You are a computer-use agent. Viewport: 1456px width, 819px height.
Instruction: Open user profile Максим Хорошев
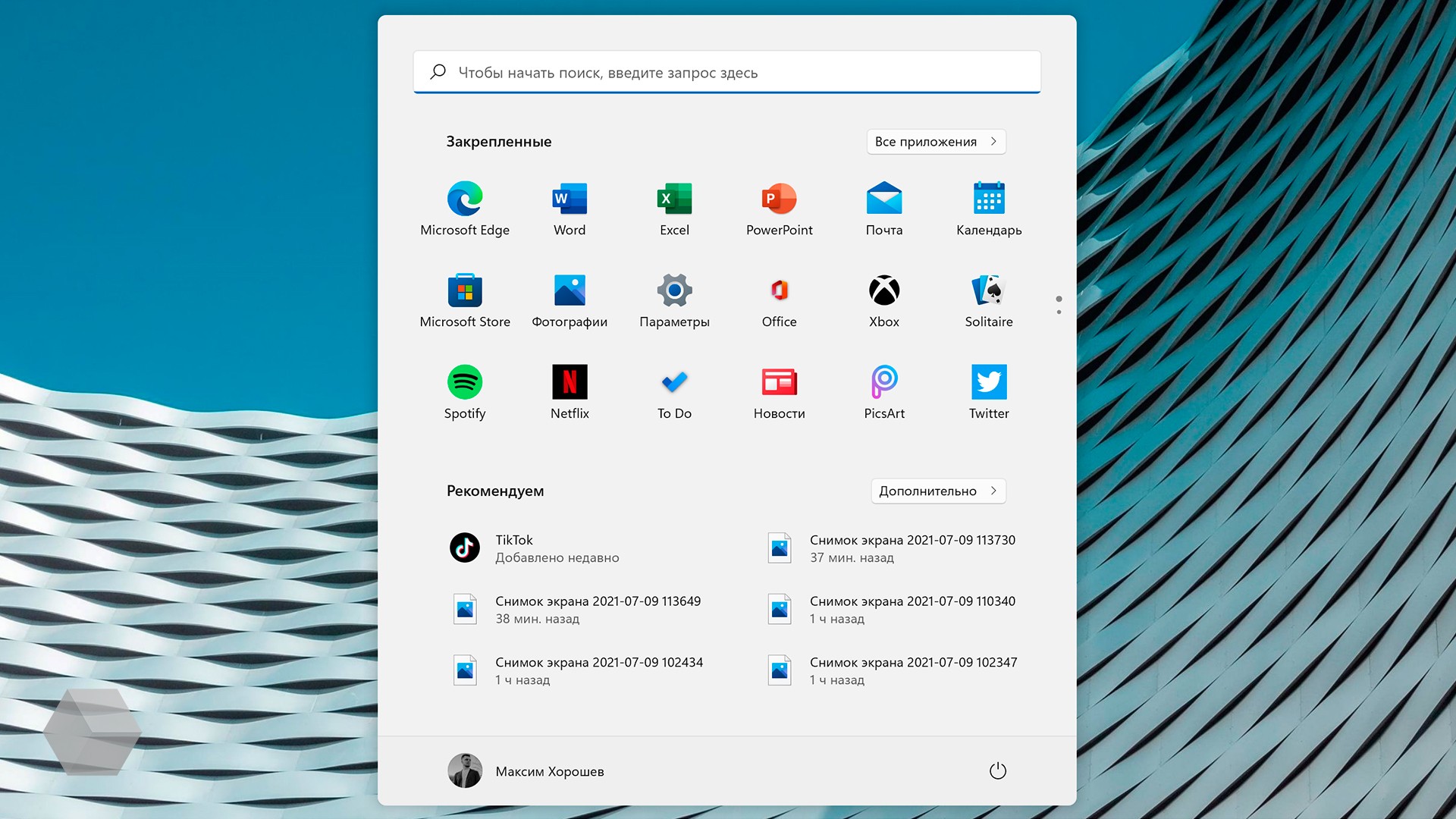(x=526, y=771)
